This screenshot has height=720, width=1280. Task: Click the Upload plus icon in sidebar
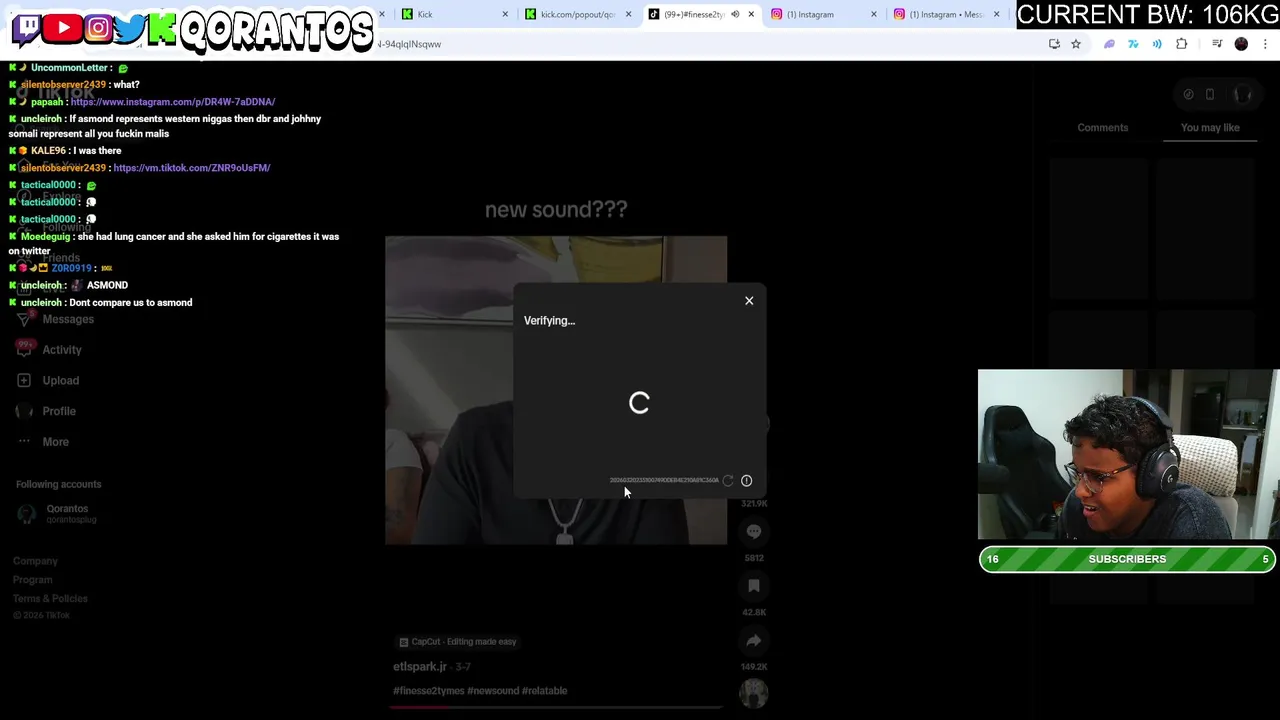(24, 381)
